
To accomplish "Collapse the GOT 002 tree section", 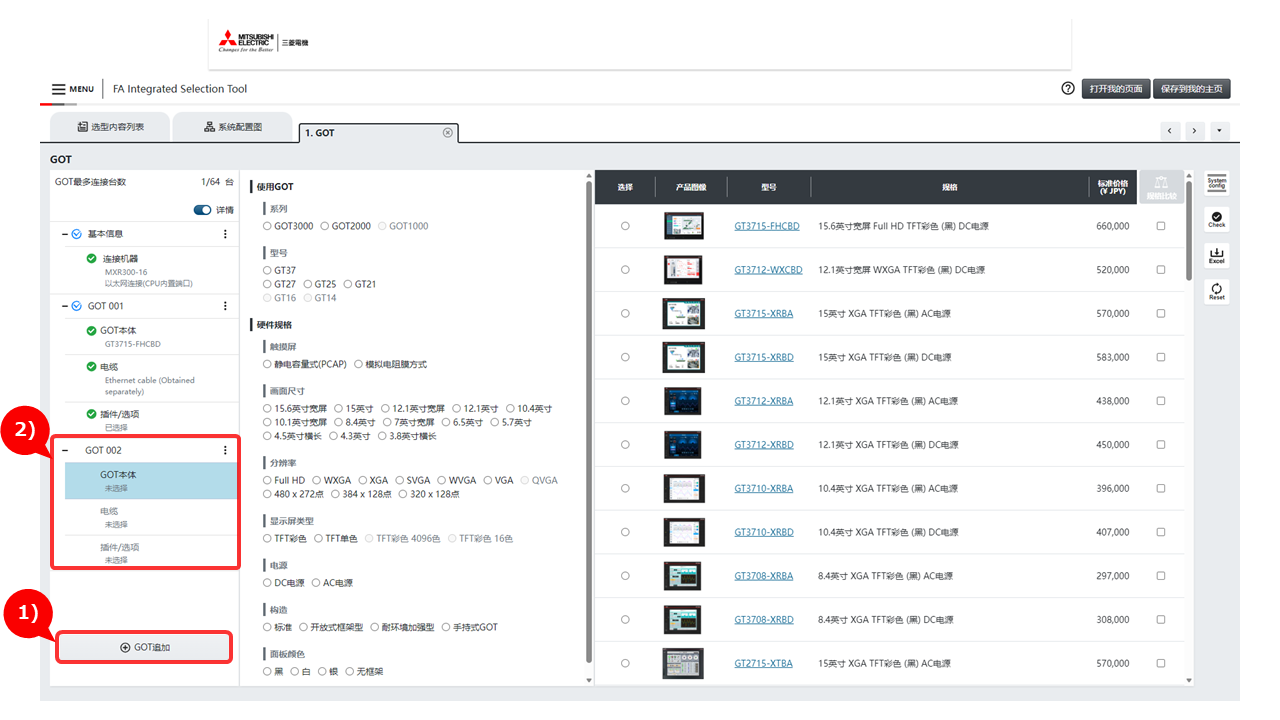I will point(65,451).
